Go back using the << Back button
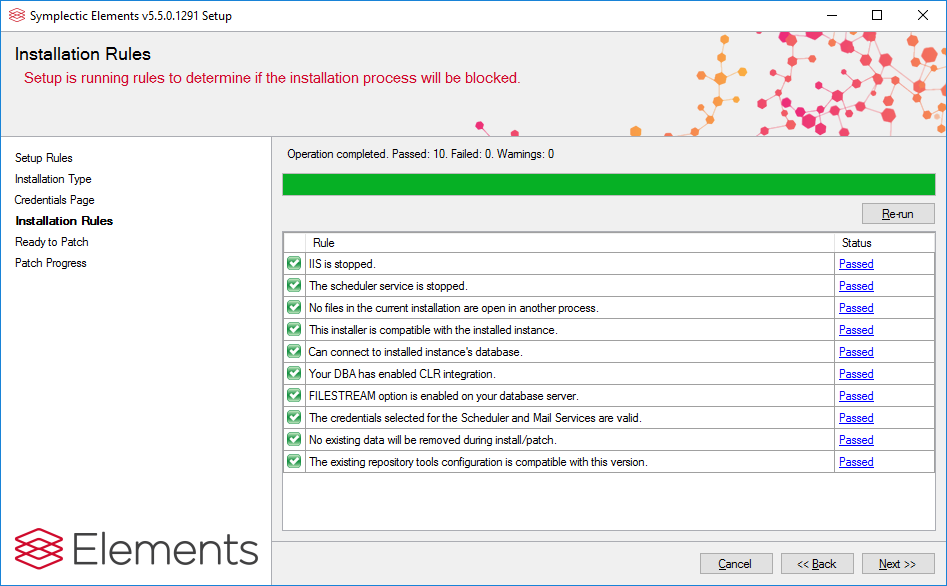This screenshot has width=947, height=586. tap(817, 564)
